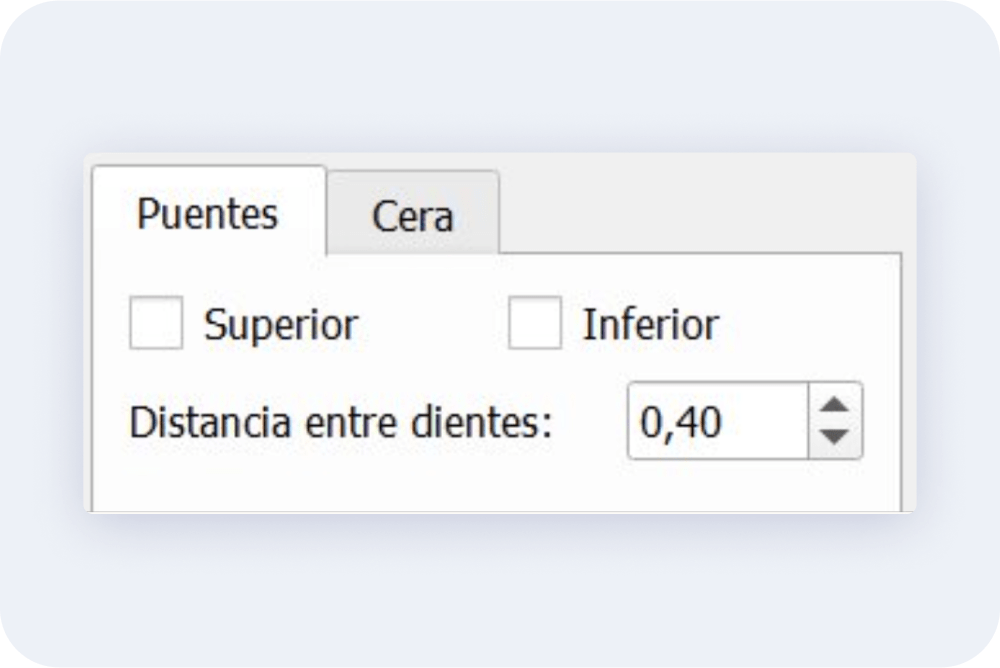Activate bridges for the Superior arch
The image size is (1000, 668).
tap(156, 323)
